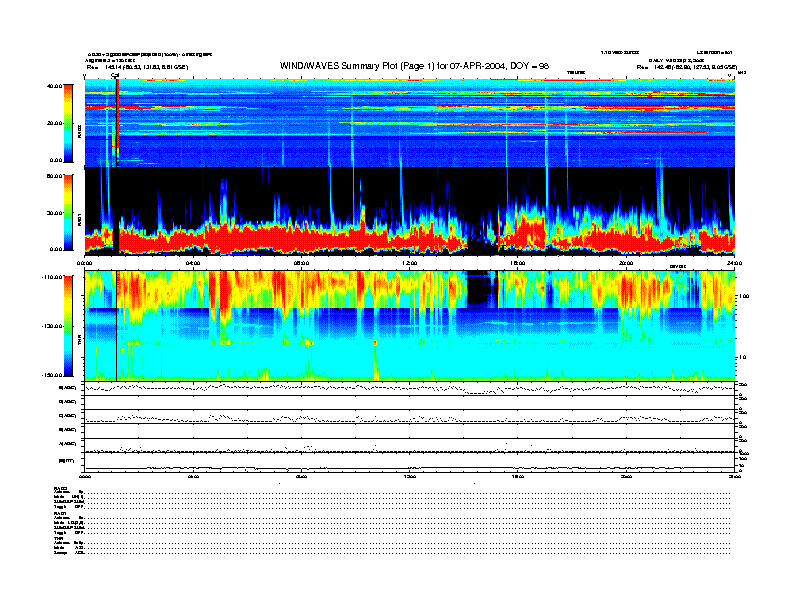Image resolution: width=792 pixels, height=612 pixels.
Task: Click the TNR status heading at bottom
Action: point(60,539)
